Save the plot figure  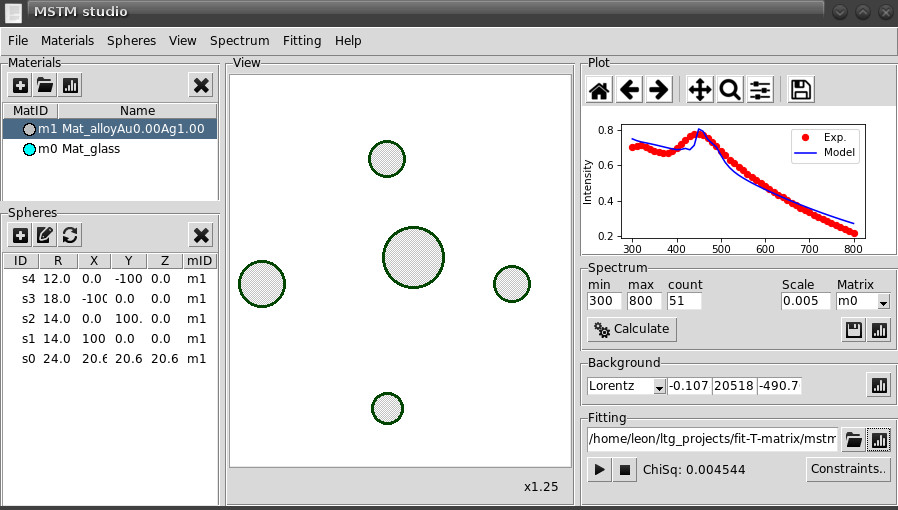(800, 90)
